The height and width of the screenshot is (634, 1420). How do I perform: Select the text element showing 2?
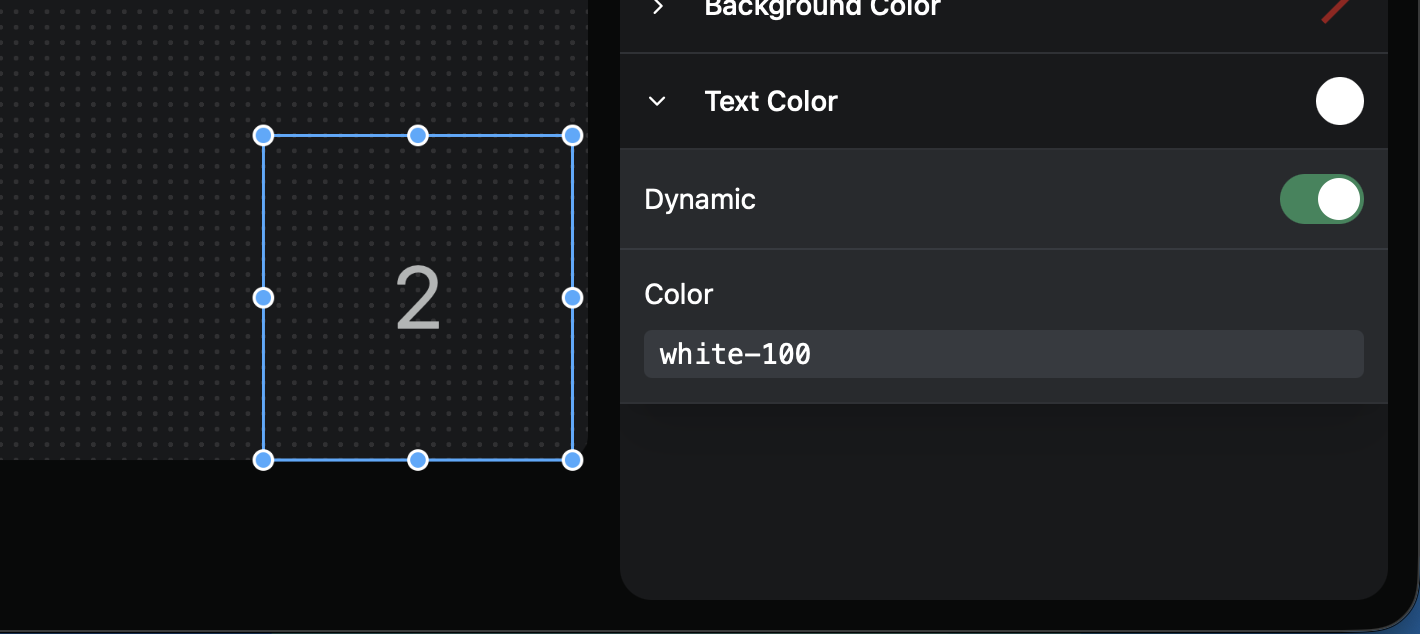(x=418, y=299)
